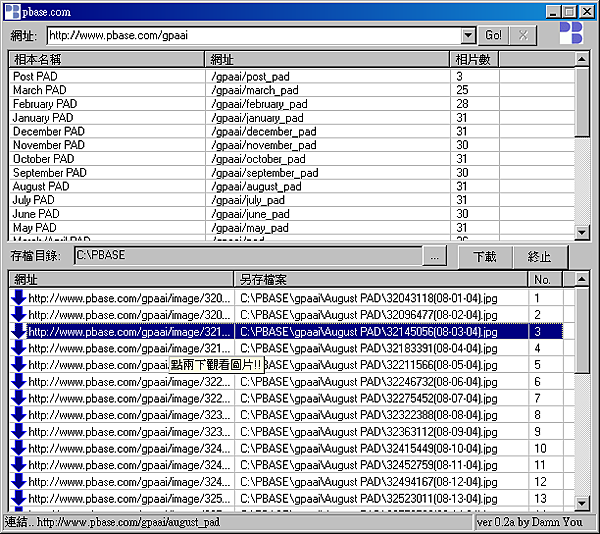The image size is (600, 534).
Task: Click the arrow icon for row No. 10
Action: click(x=18, y=448)
